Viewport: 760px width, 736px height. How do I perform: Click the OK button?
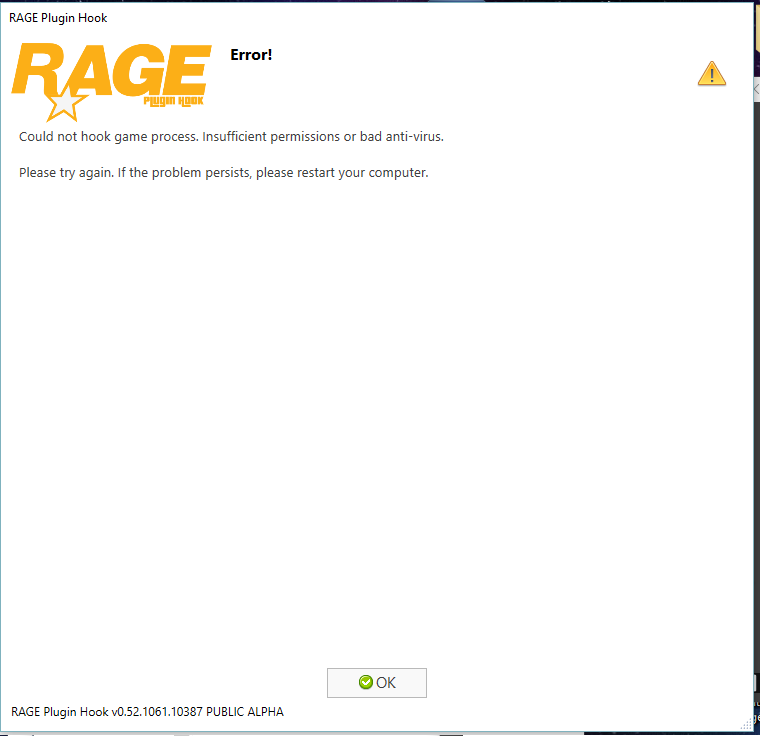(377, 683)
